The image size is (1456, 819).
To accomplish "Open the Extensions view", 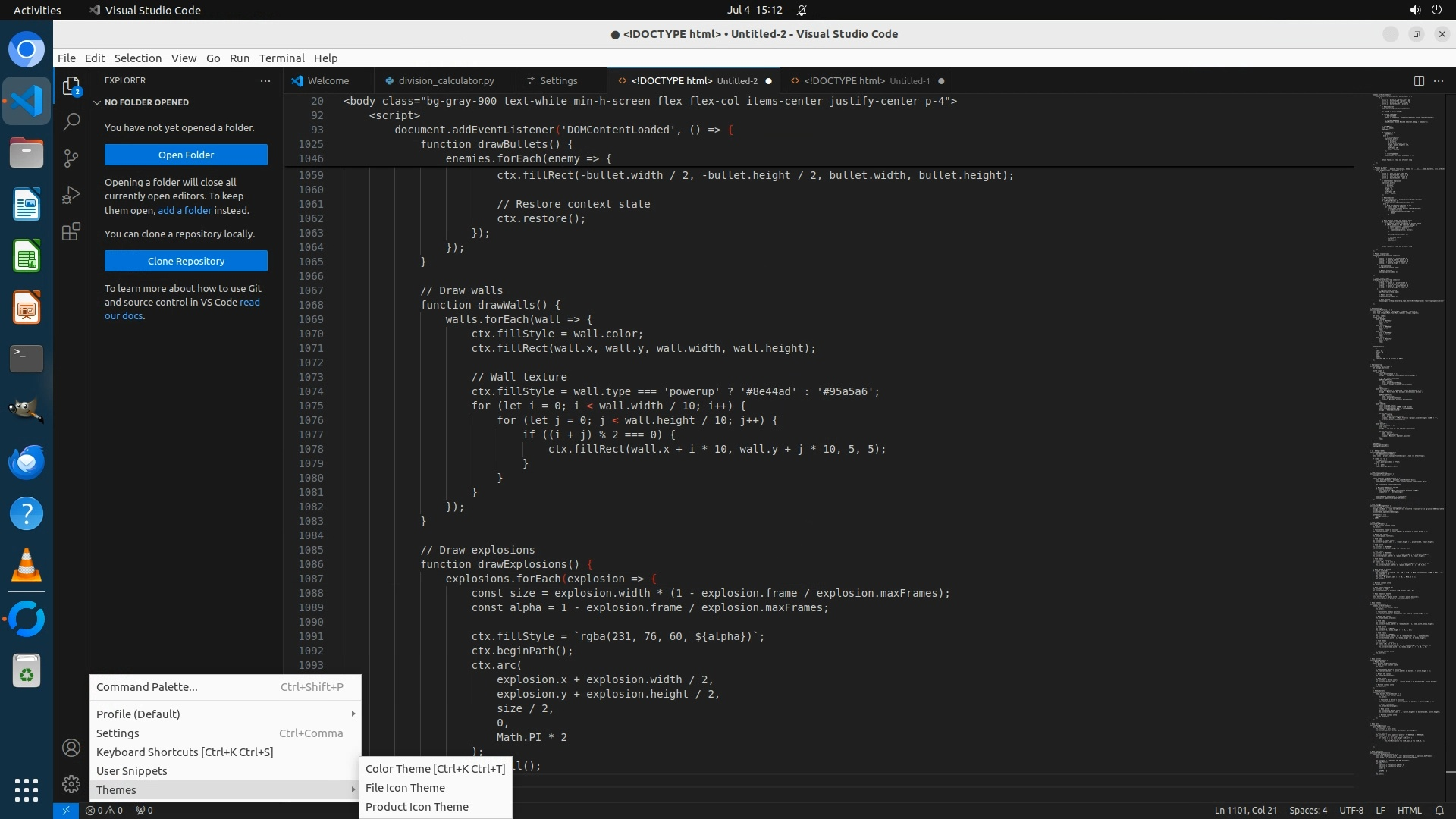I will [71, 231].
